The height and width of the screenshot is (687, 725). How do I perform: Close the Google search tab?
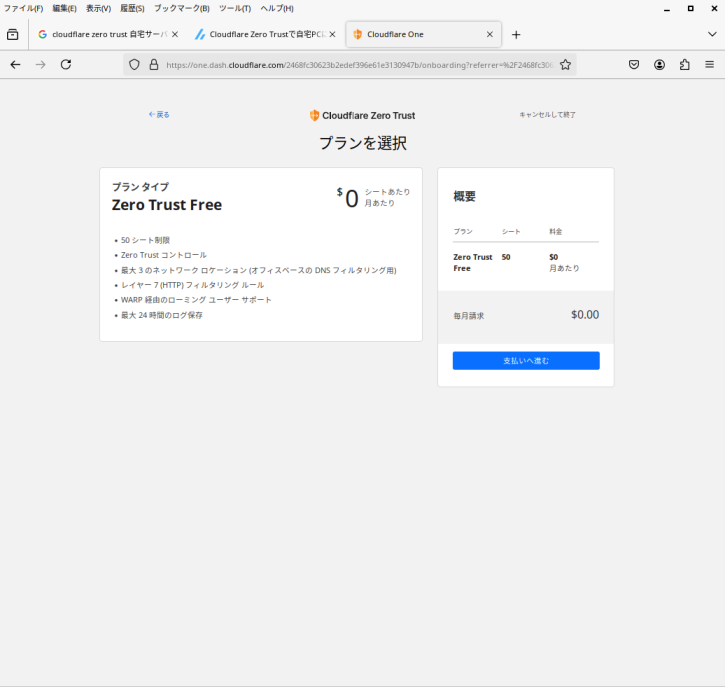[x=175, y=34]
